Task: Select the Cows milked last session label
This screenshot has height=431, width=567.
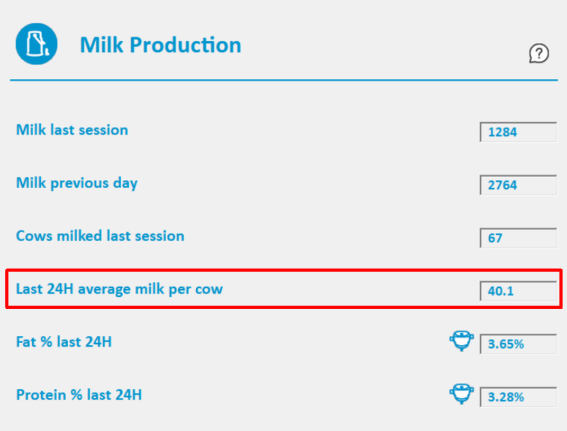Action: 100,236
